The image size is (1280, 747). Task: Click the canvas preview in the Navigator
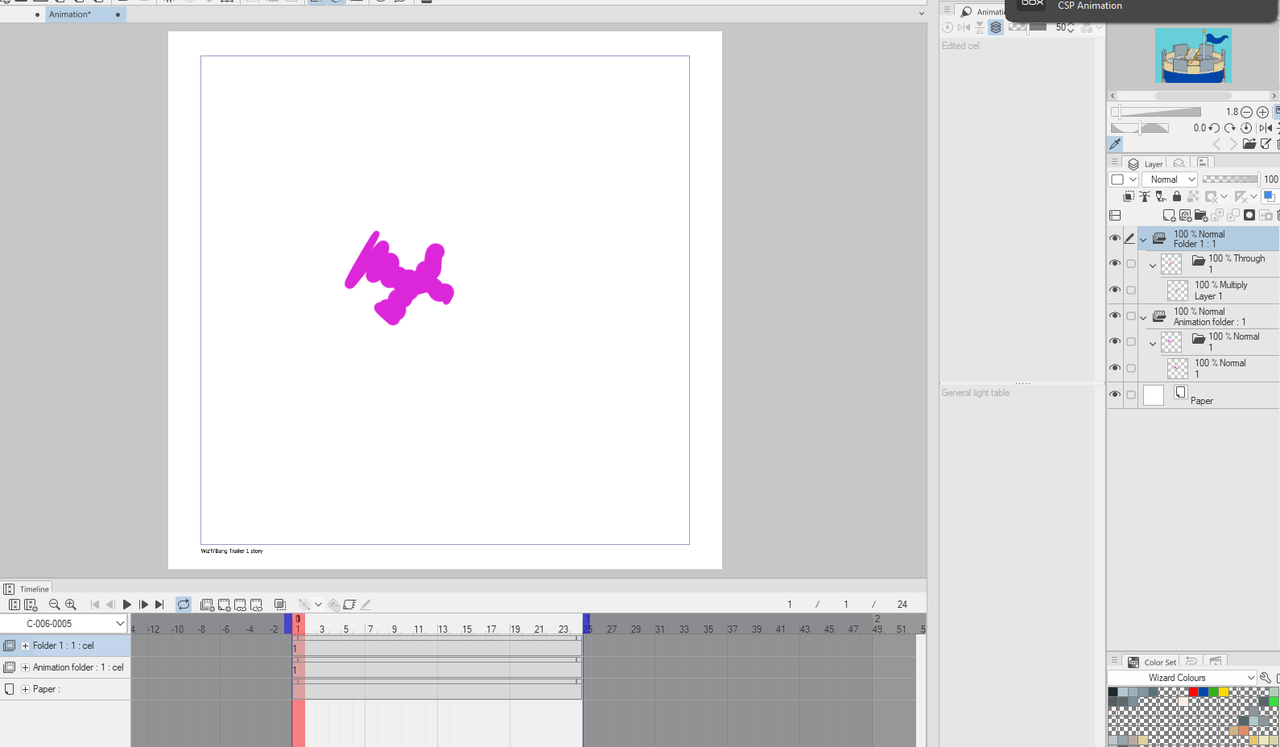coord(1195,55)
